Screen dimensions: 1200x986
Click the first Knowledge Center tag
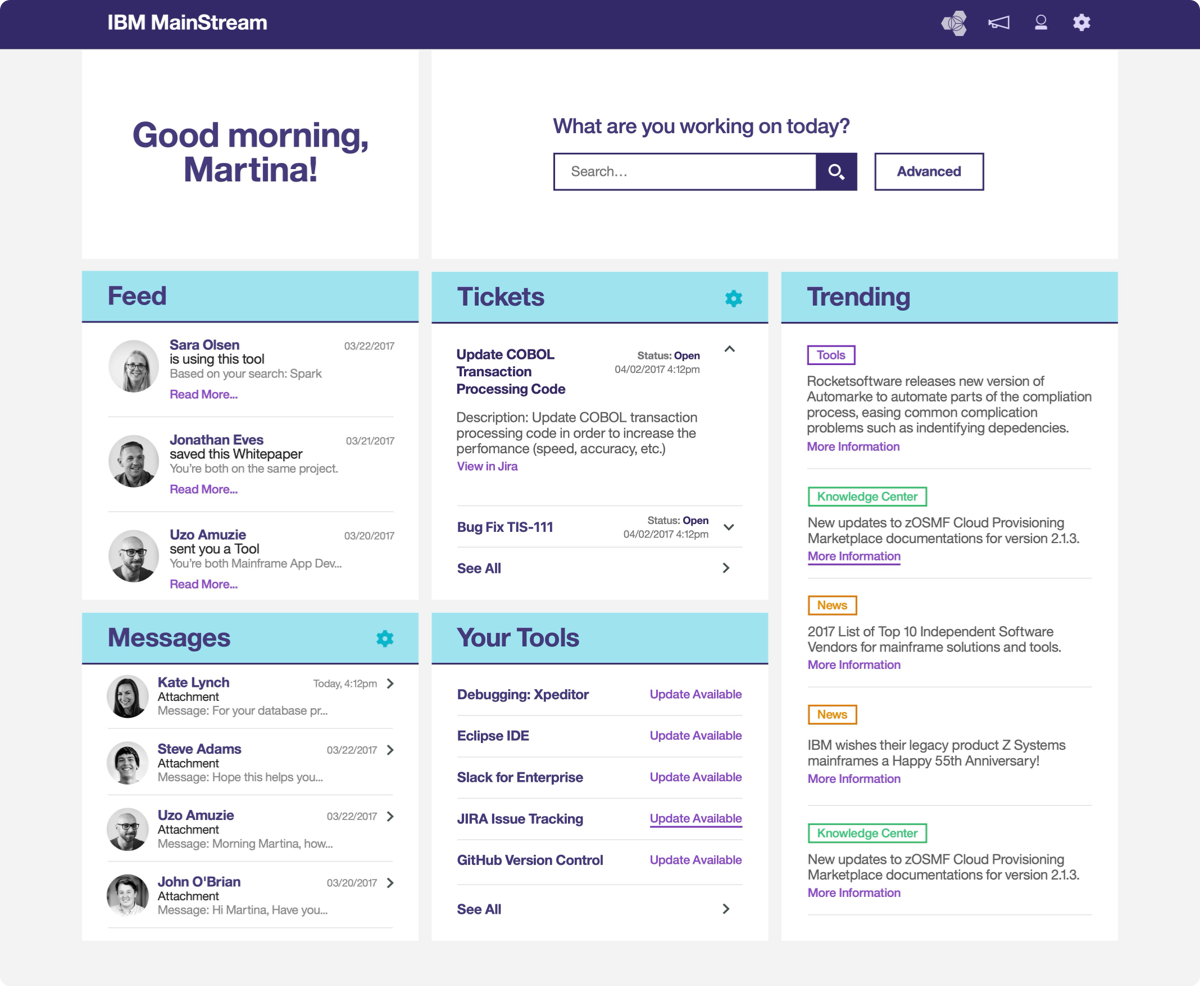tap(867, 496)
